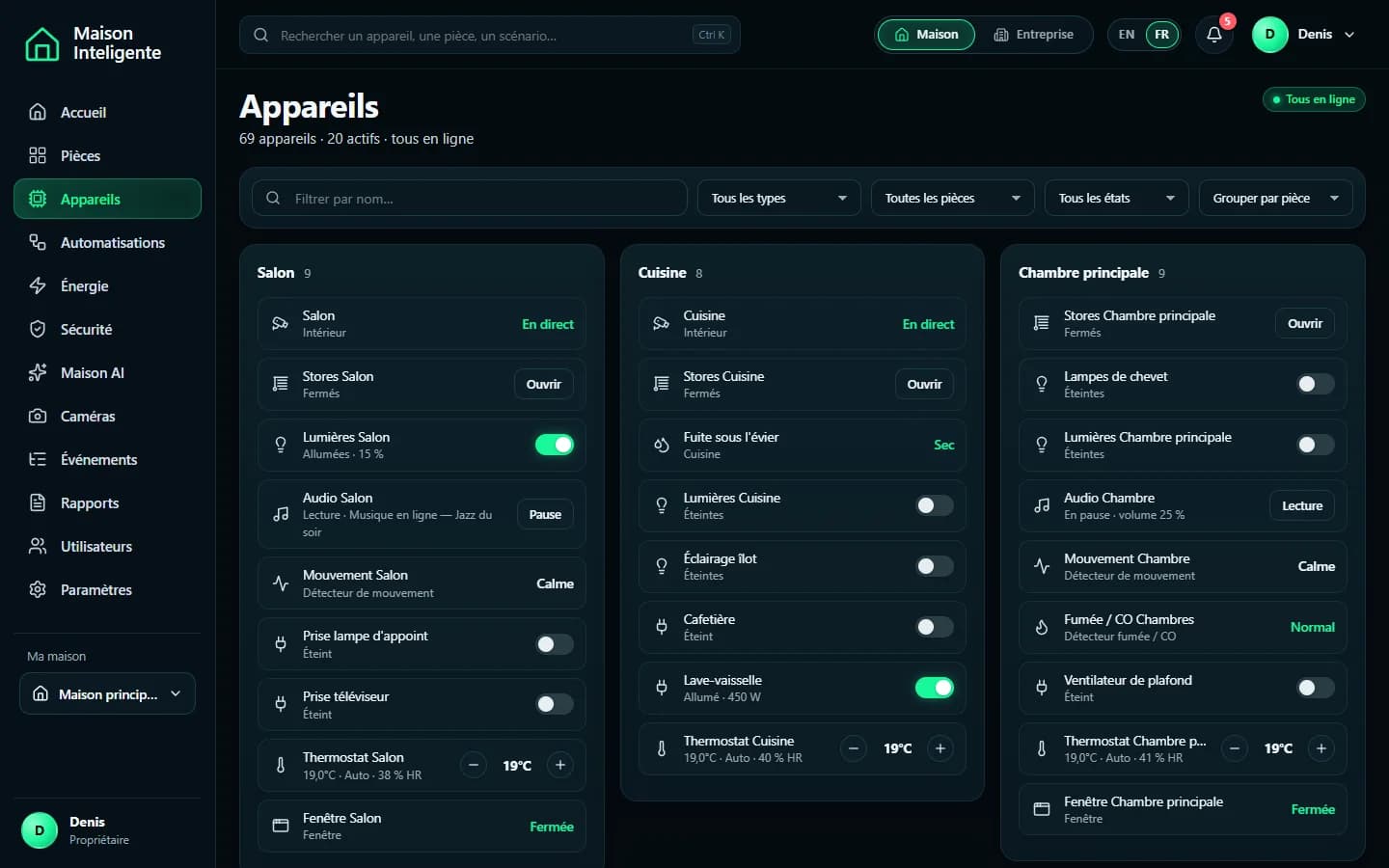The image size is (1389, 868).
Task: Click the Lampes de chevet bulb icon
Action: coord(1042,384)
